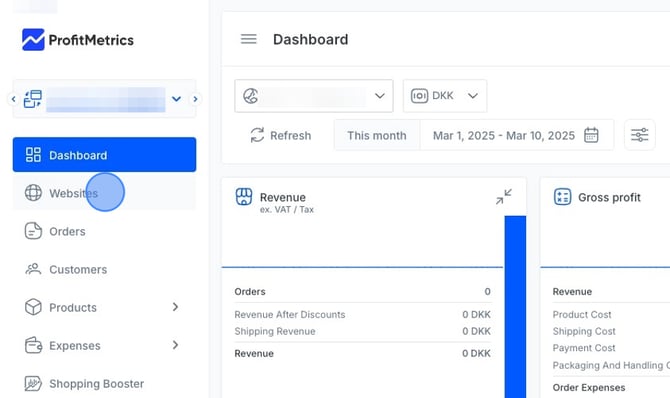Open Shopping Booster in the sidebar
Viewport: 670px width, 398px height.
point(104,383)
